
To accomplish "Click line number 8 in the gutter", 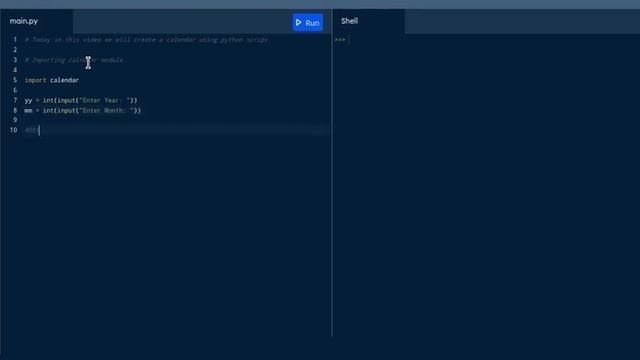I will 15,110.
